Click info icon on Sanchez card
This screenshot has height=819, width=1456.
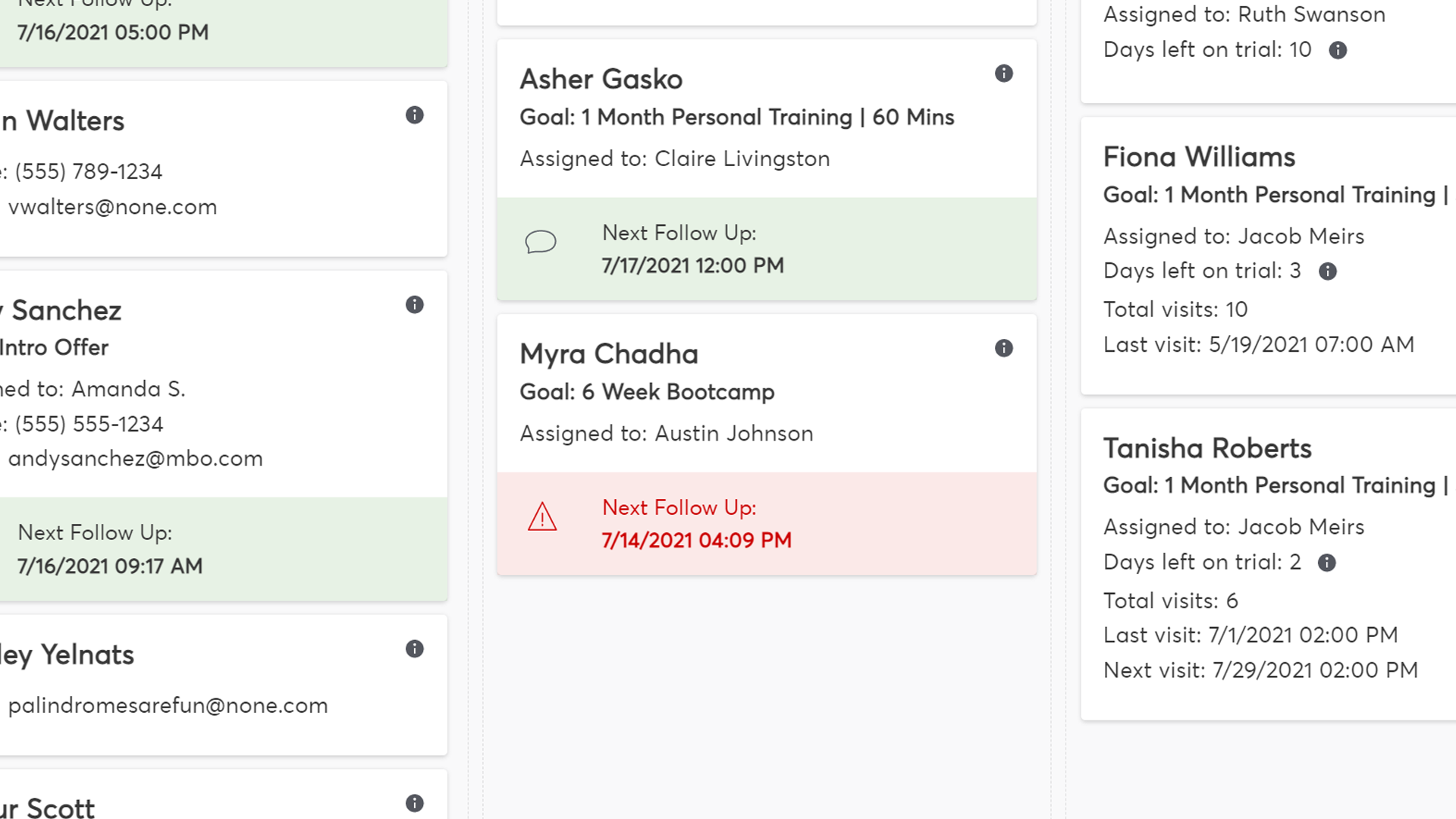point(414,305)
